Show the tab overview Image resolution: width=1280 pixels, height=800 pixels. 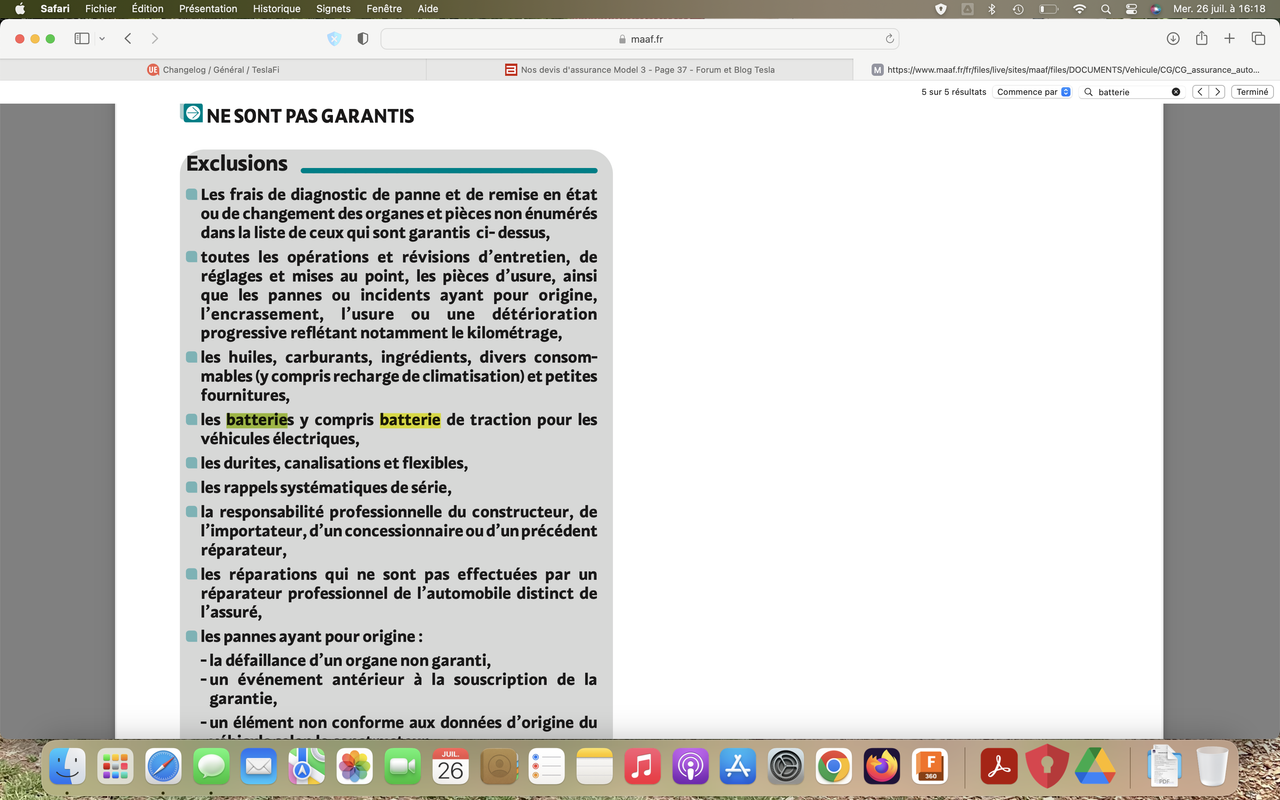pos(1259,38)
